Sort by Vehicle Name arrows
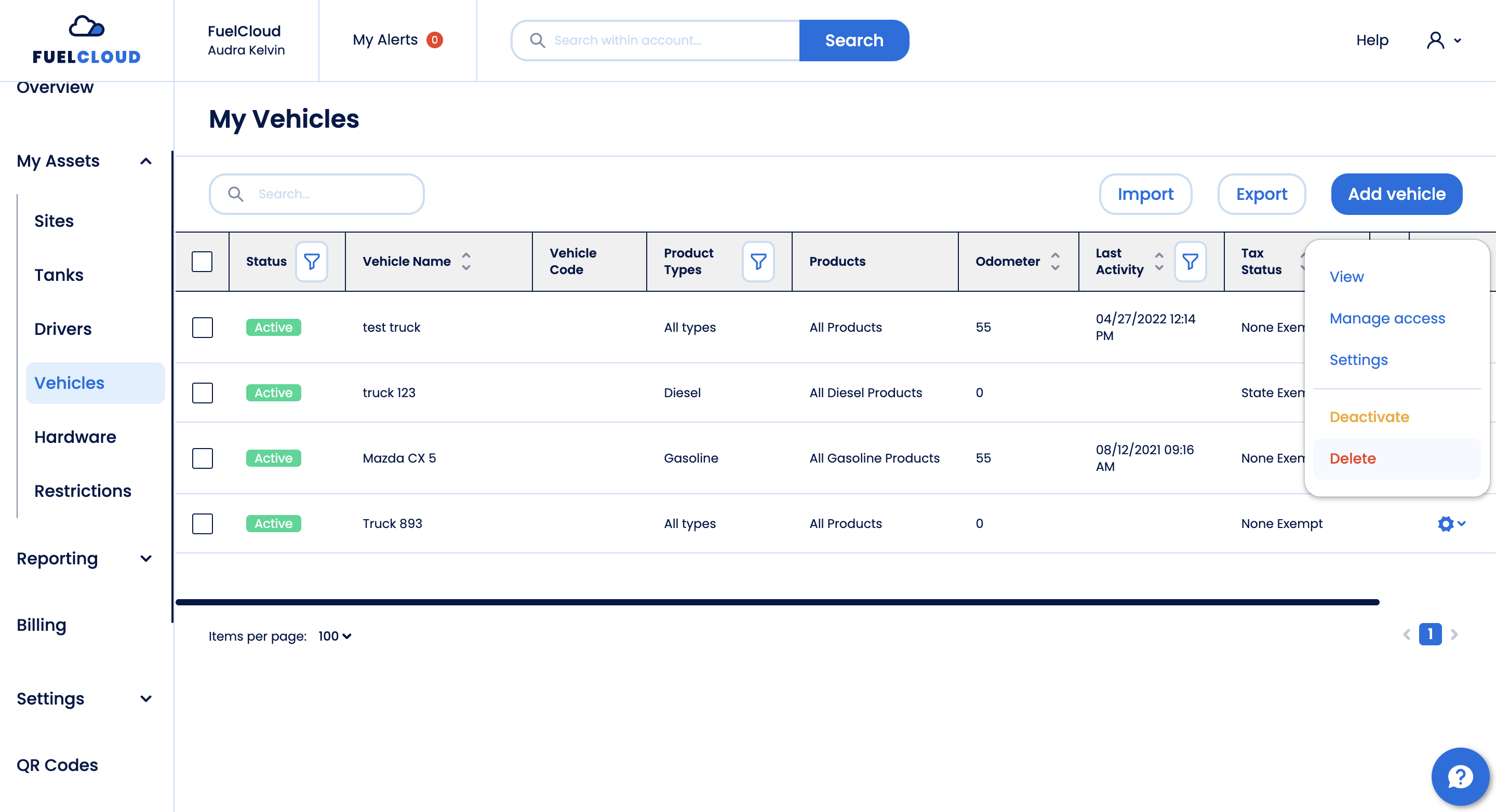 [466, 261]
